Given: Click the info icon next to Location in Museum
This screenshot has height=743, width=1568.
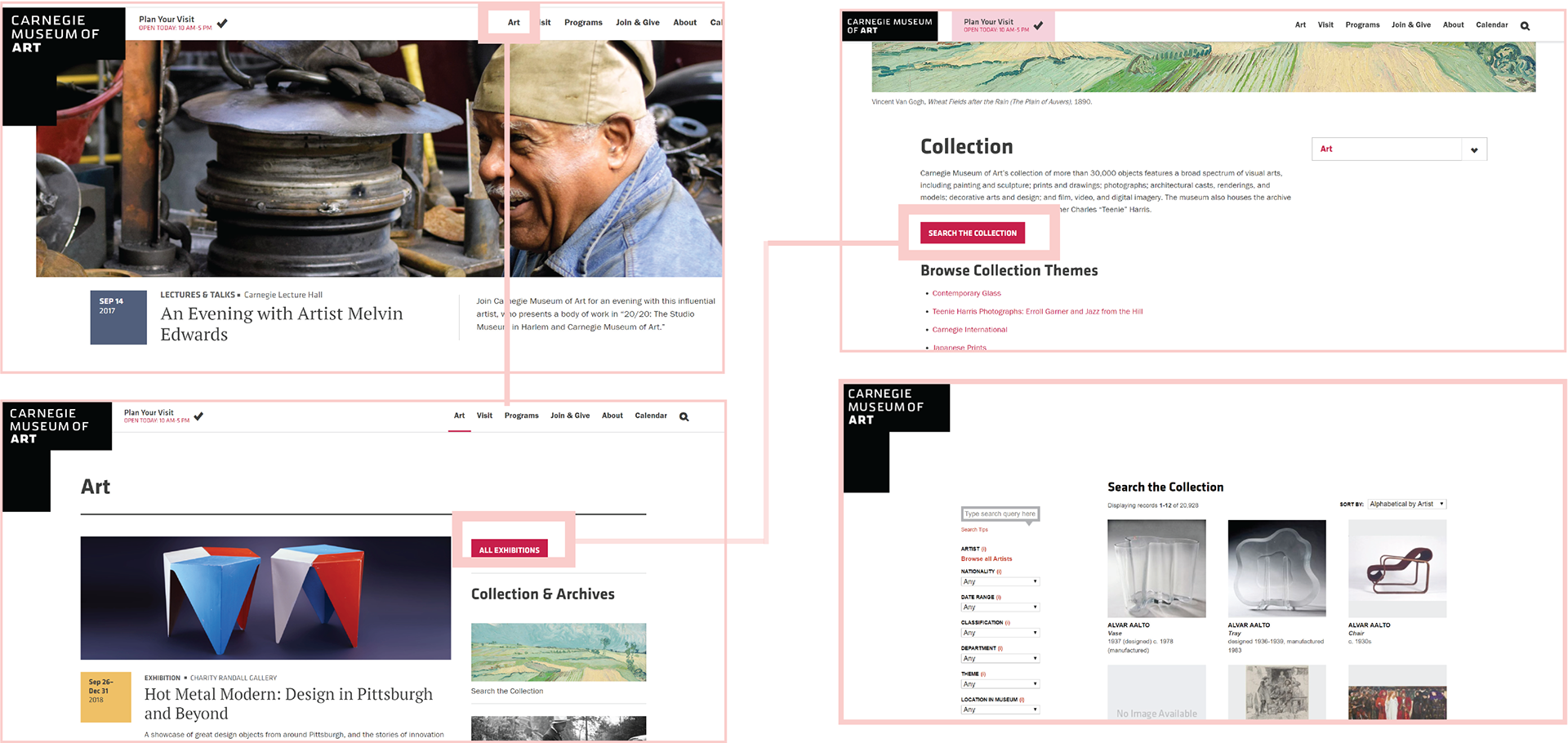Looking at the screenshot, I should tap(1022, 700).
